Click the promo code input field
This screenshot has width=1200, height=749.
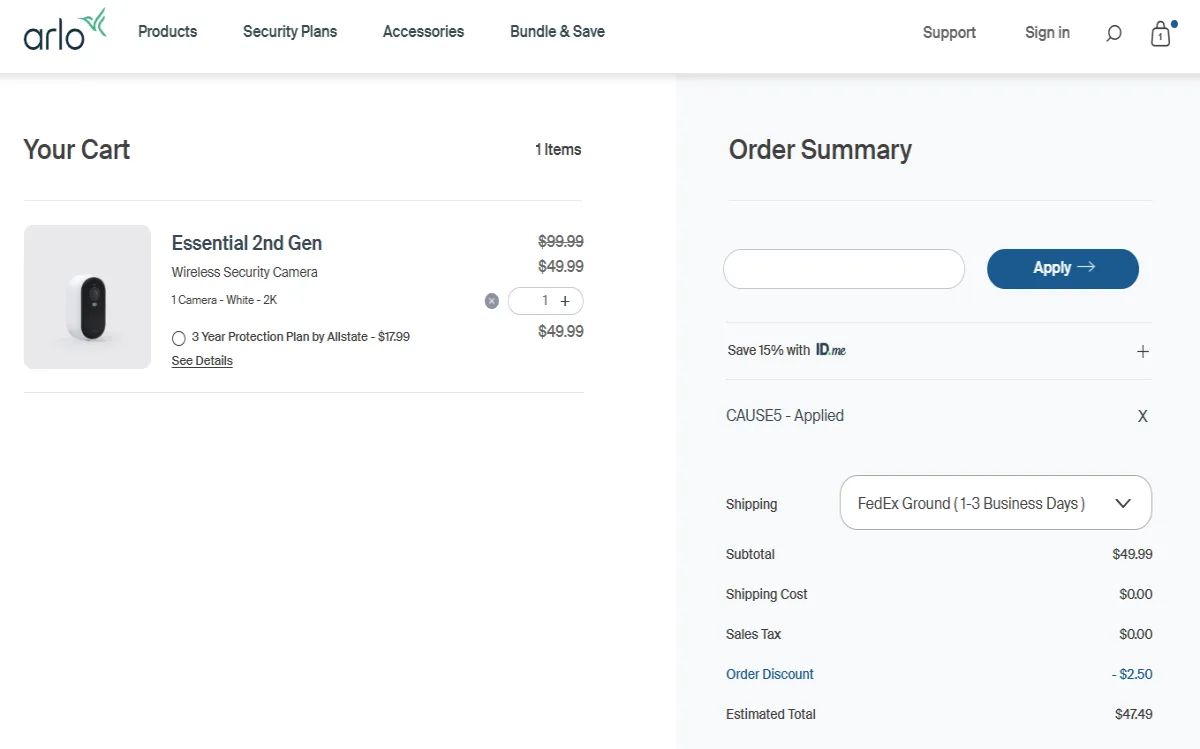click(843, 268)
